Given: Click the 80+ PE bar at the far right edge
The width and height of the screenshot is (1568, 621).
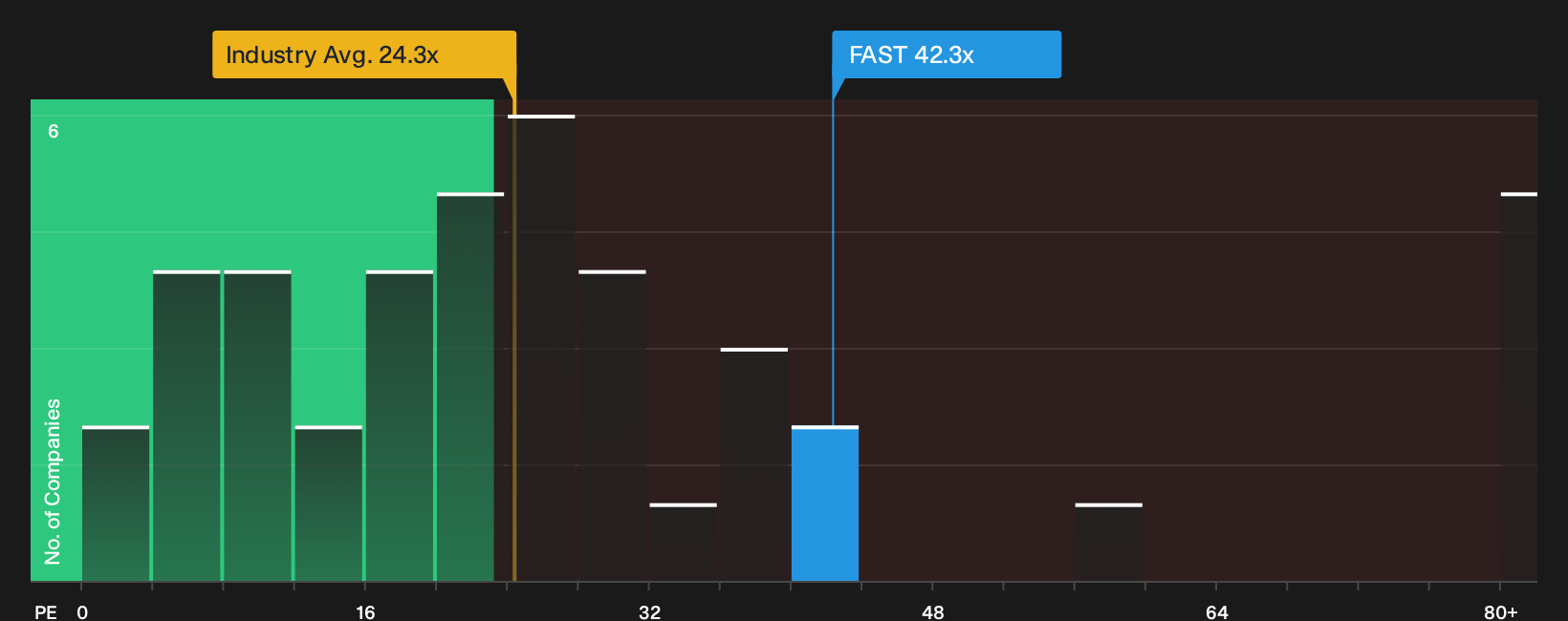Looking at the screenshot, I should 1518,387.
